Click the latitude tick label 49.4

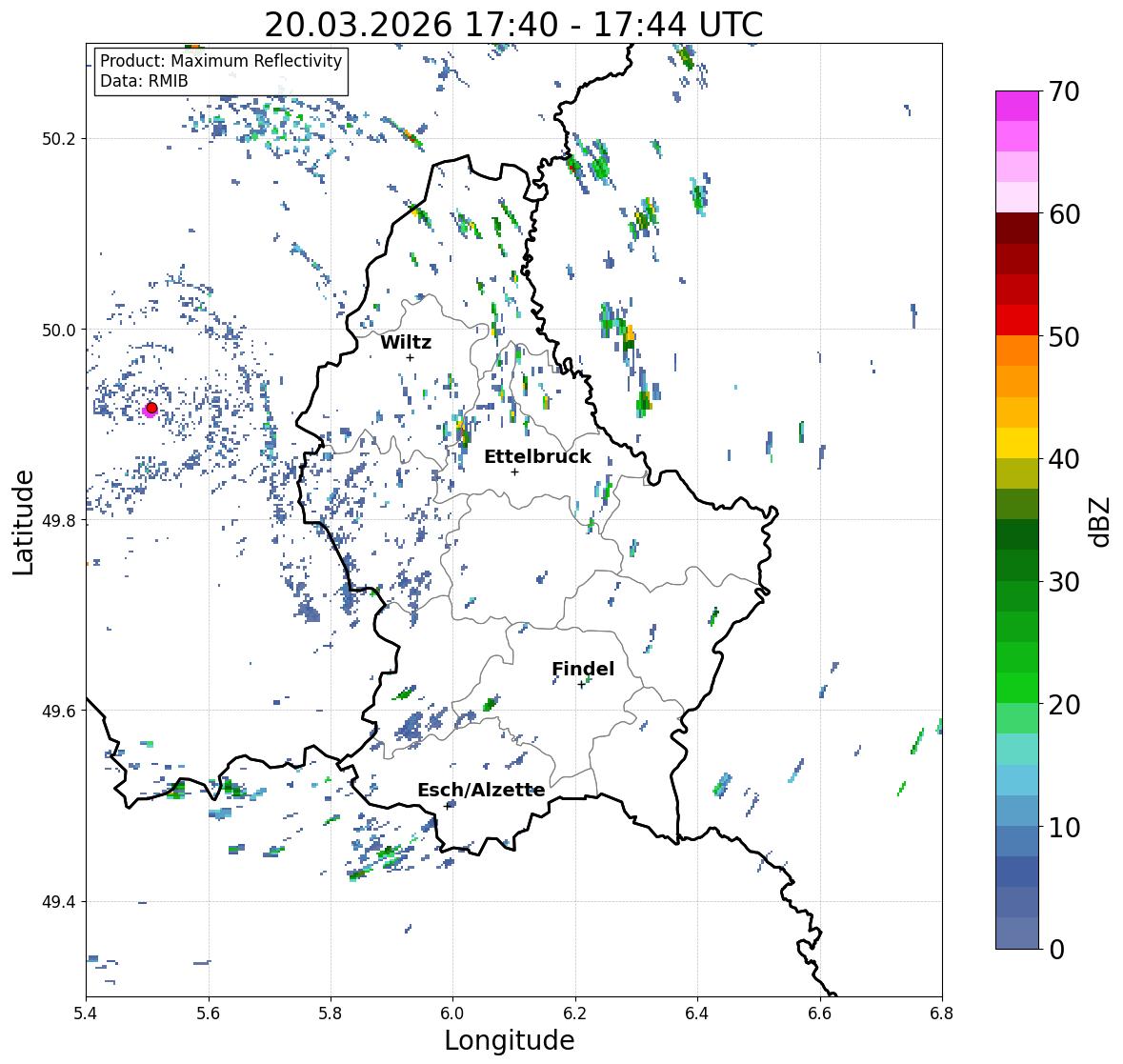(x=59, y=902)
